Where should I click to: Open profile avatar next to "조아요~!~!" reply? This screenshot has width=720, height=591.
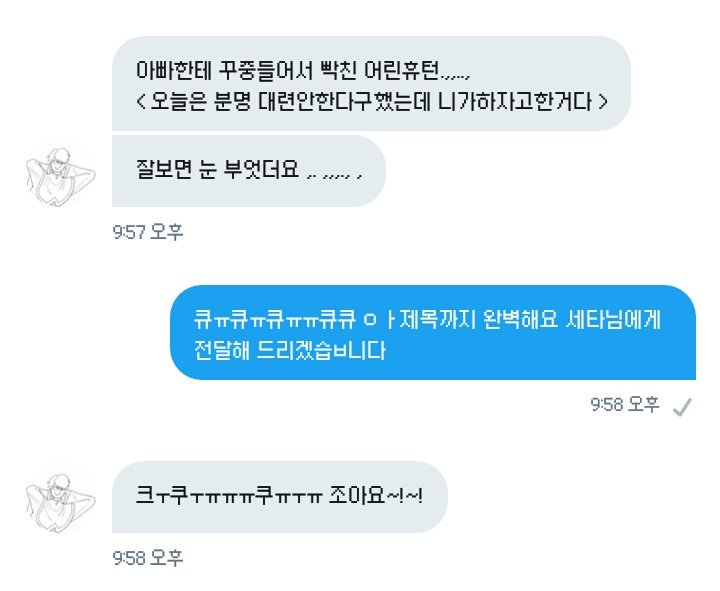(x=60, y=503)
